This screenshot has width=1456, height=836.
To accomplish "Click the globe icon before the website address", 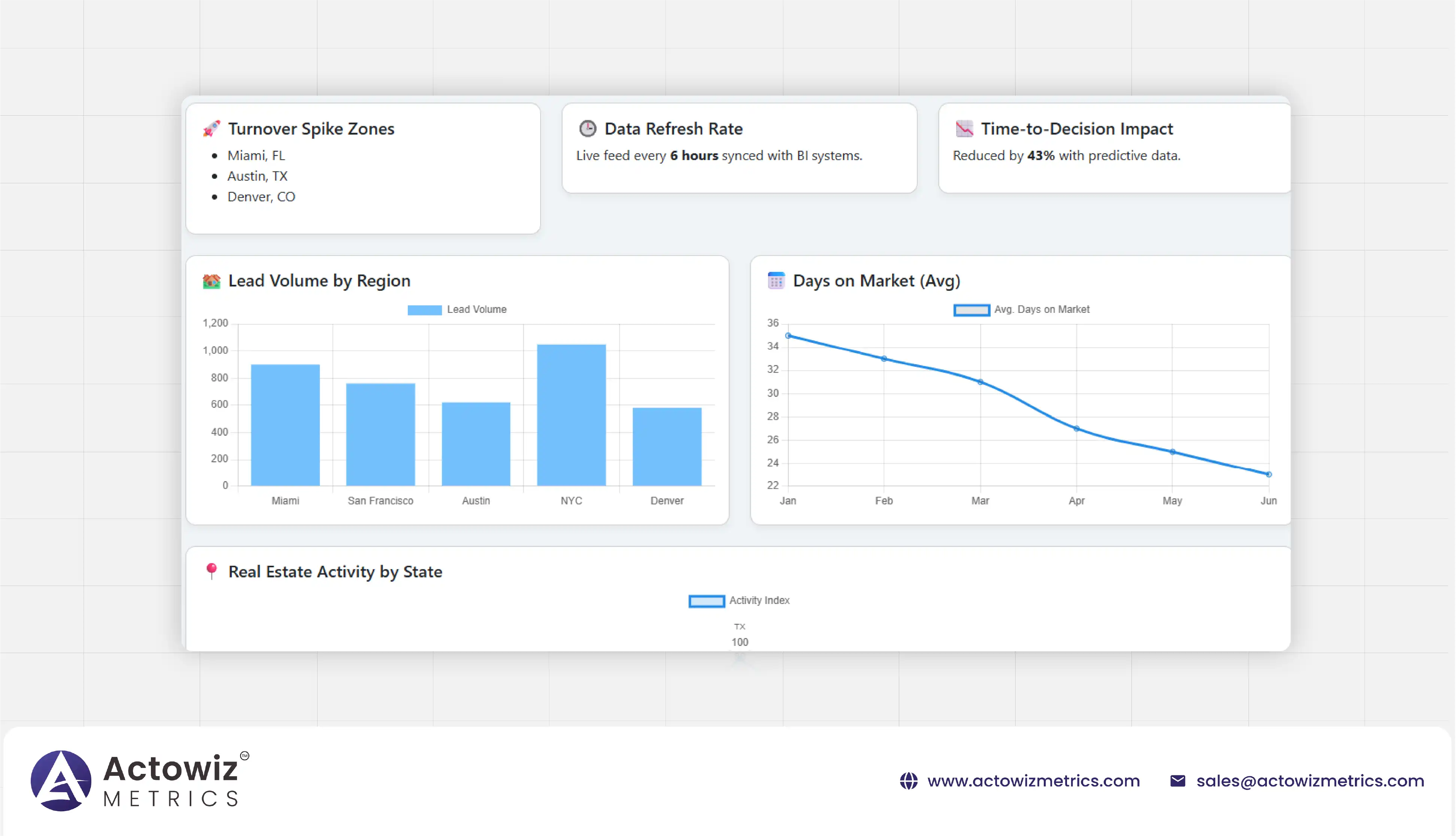I will pos(908,781).
